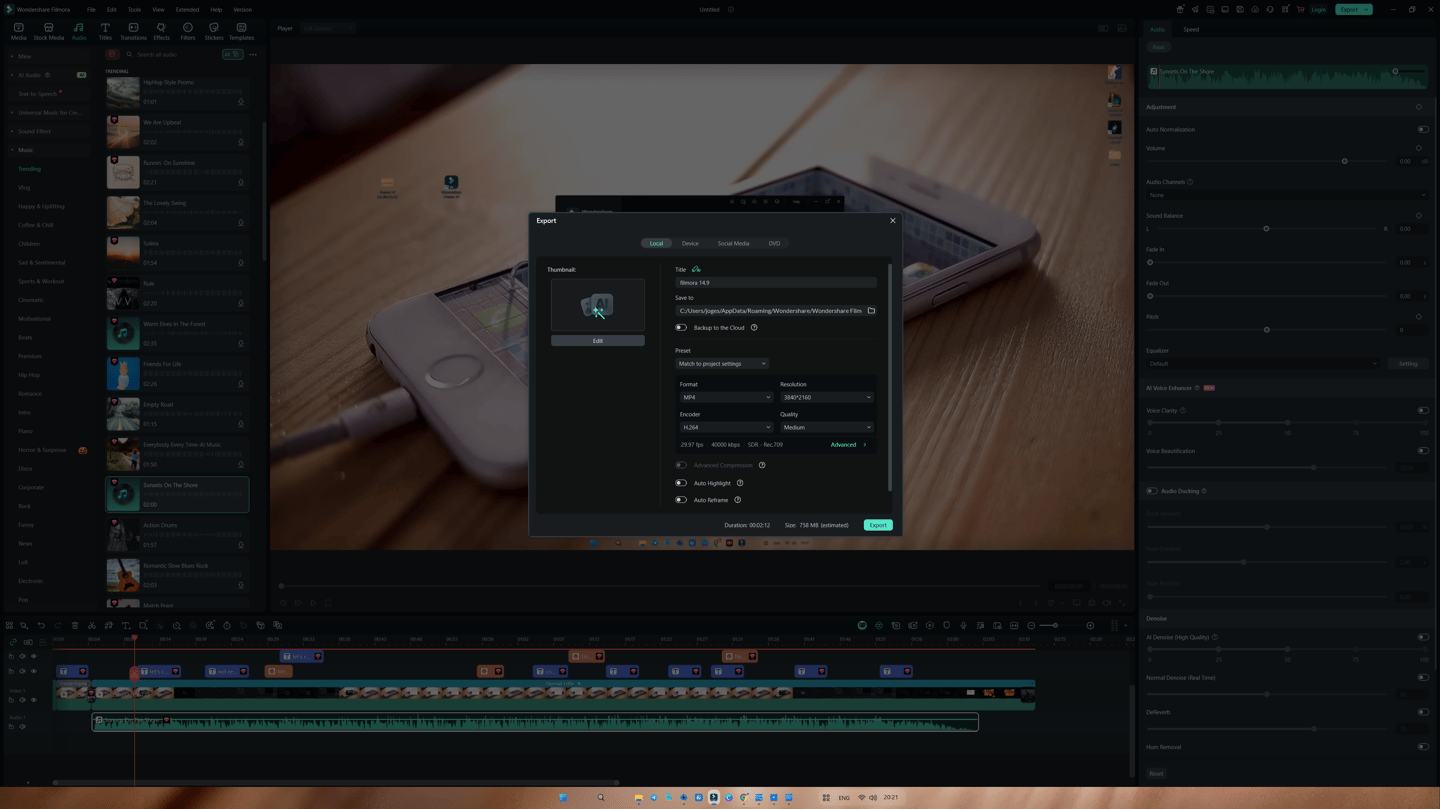1440x809 pixels.
Task: Enable AI Denoise (High Quality) toggle
Action: point(1423,637)
